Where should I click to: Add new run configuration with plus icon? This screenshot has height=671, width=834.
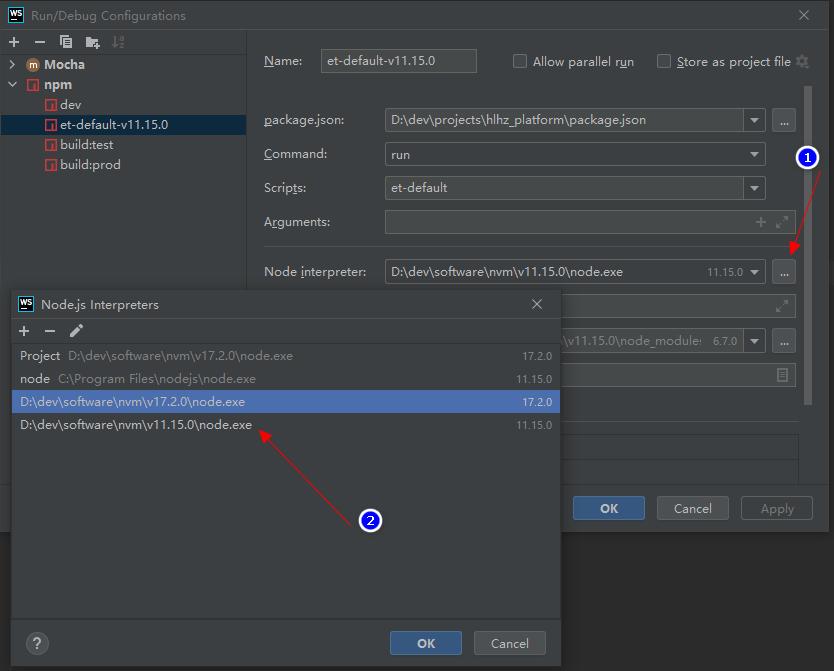coord(14,42)
